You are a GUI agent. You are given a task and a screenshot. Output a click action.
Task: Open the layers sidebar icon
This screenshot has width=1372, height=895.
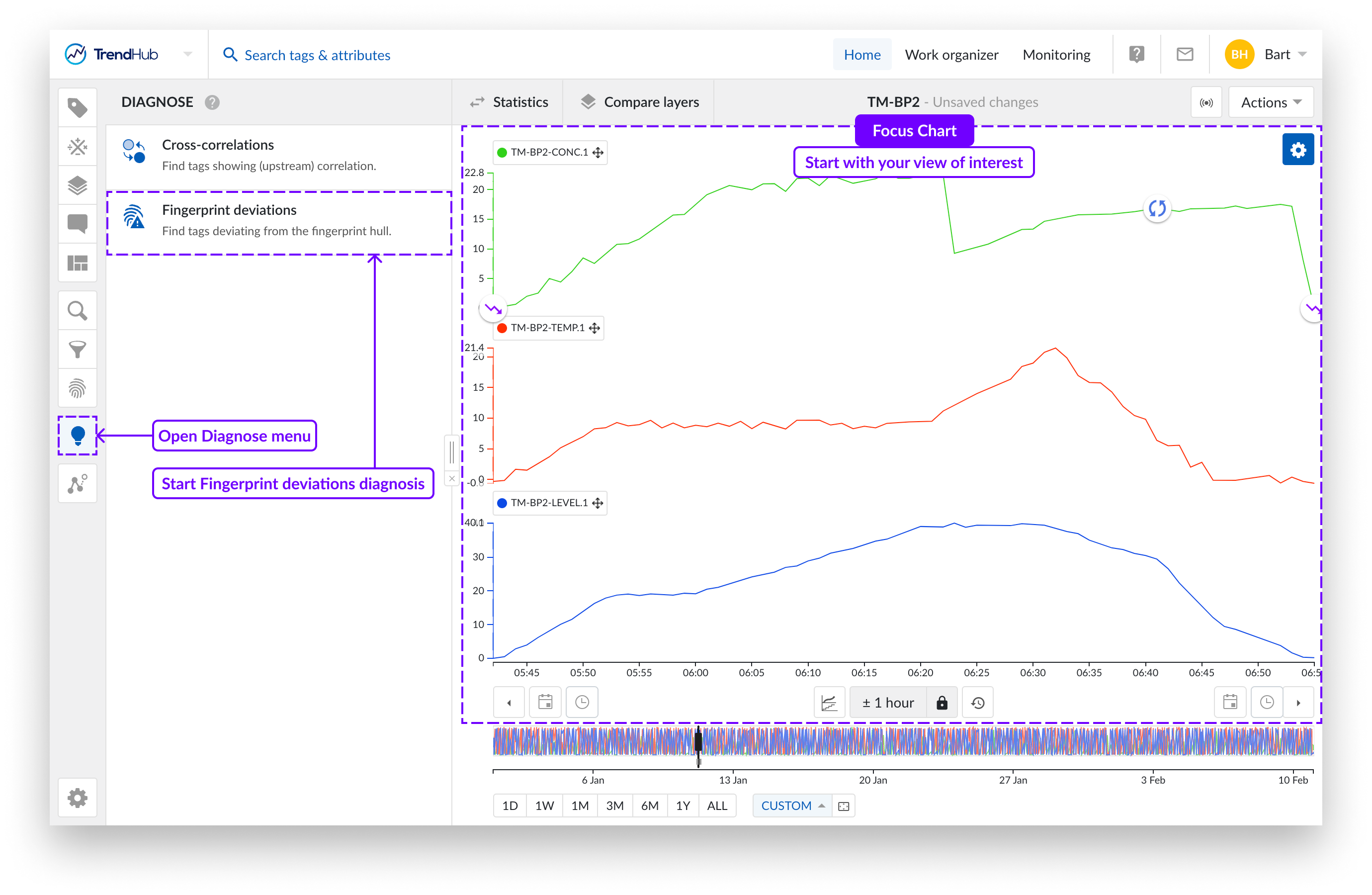77,185
